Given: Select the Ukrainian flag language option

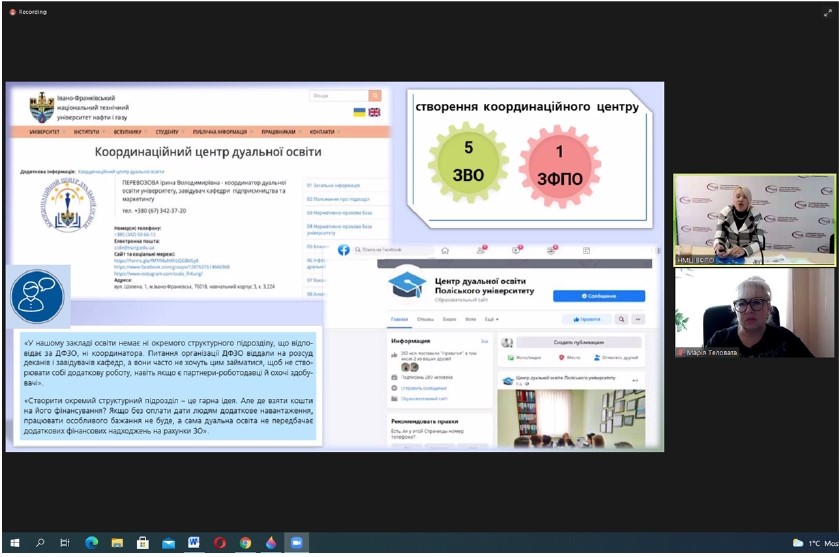Looking at the screenshot, I should click(360, 112).
